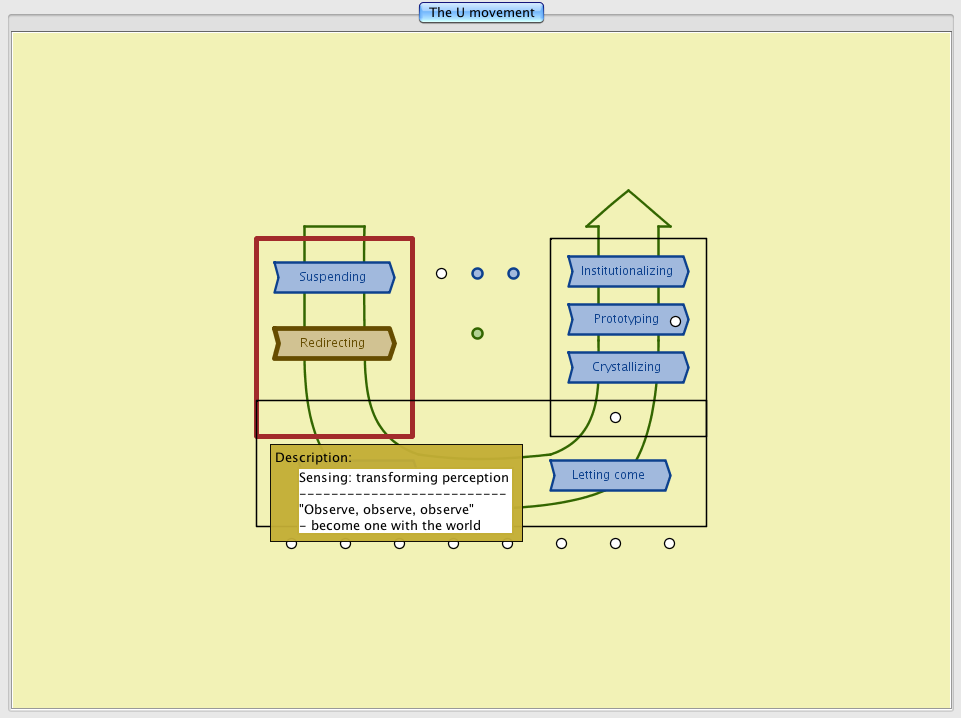Select the Prototyping node label
961x718 pixels.
tap(625, 319)
